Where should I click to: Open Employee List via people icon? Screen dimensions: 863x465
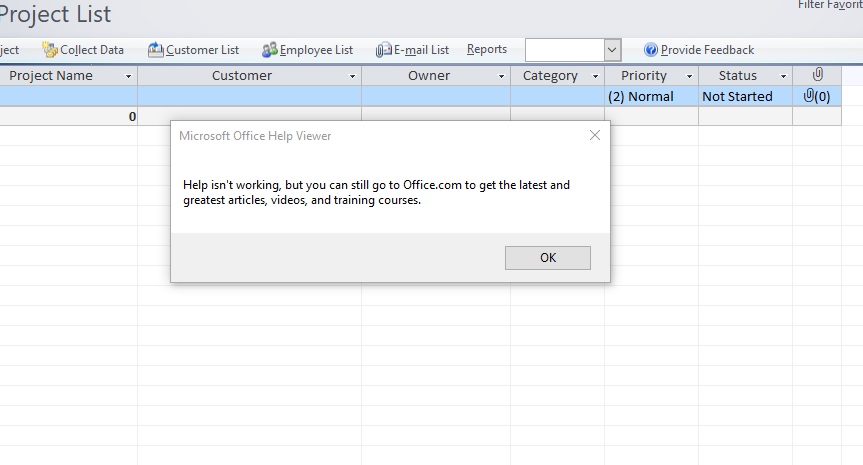click(x=270, y=50)
